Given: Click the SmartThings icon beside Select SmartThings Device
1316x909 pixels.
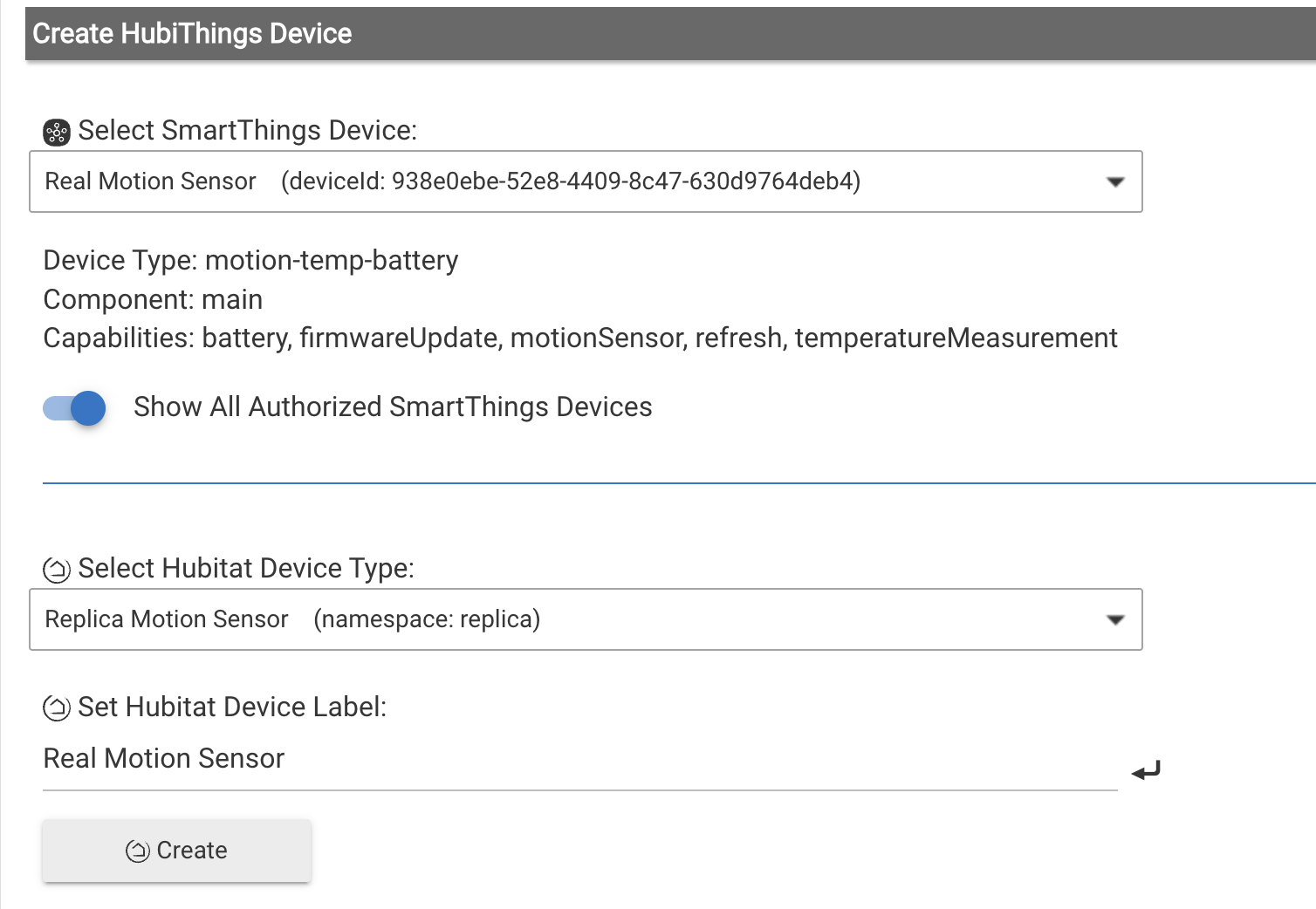Looking at the screenshot, I should pyautogui.click(x=57, y=133).
